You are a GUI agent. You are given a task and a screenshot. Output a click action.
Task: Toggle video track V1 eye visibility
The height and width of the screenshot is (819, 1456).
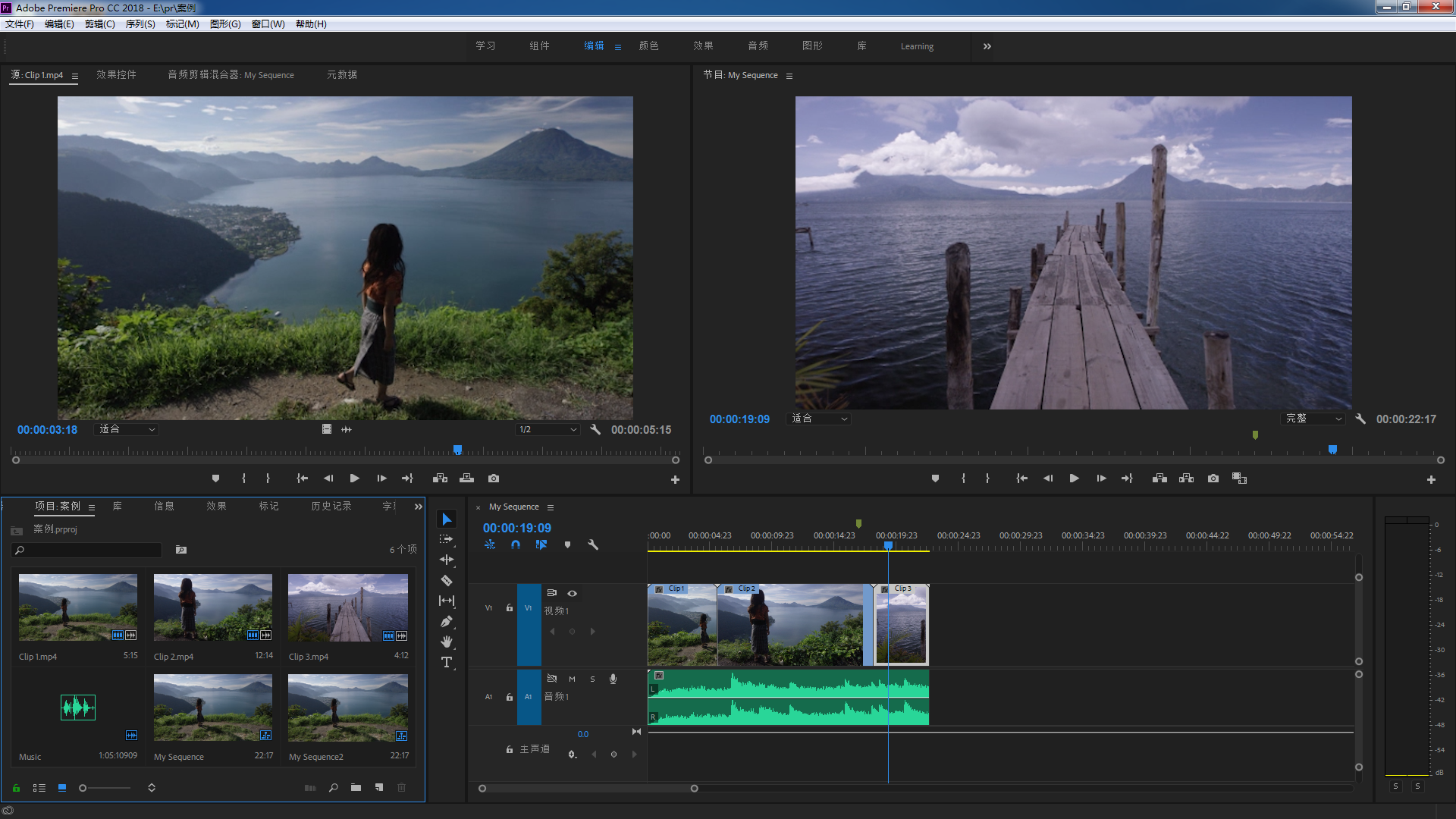573,593
